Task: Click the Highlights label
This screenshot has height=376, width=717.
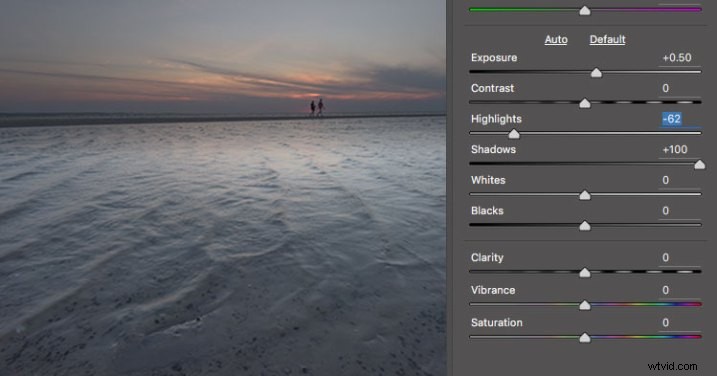Action: (496, 119)
